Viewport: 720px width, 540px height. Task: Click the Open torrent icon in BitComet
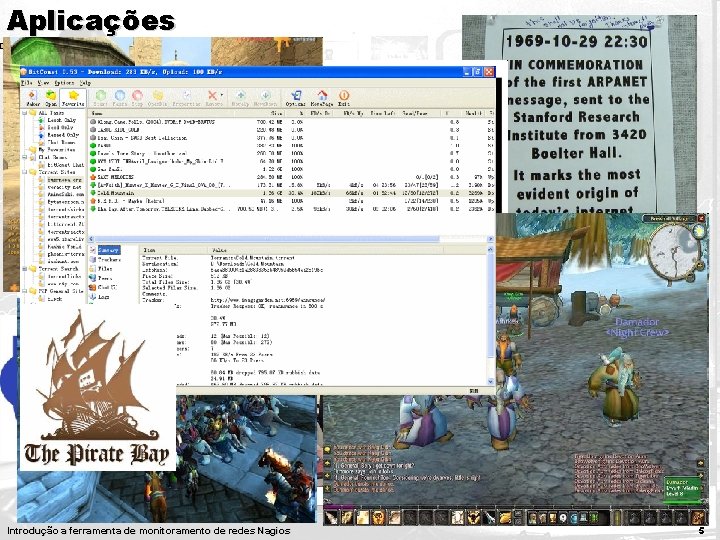pyautogui.click(x=51, y=98)
